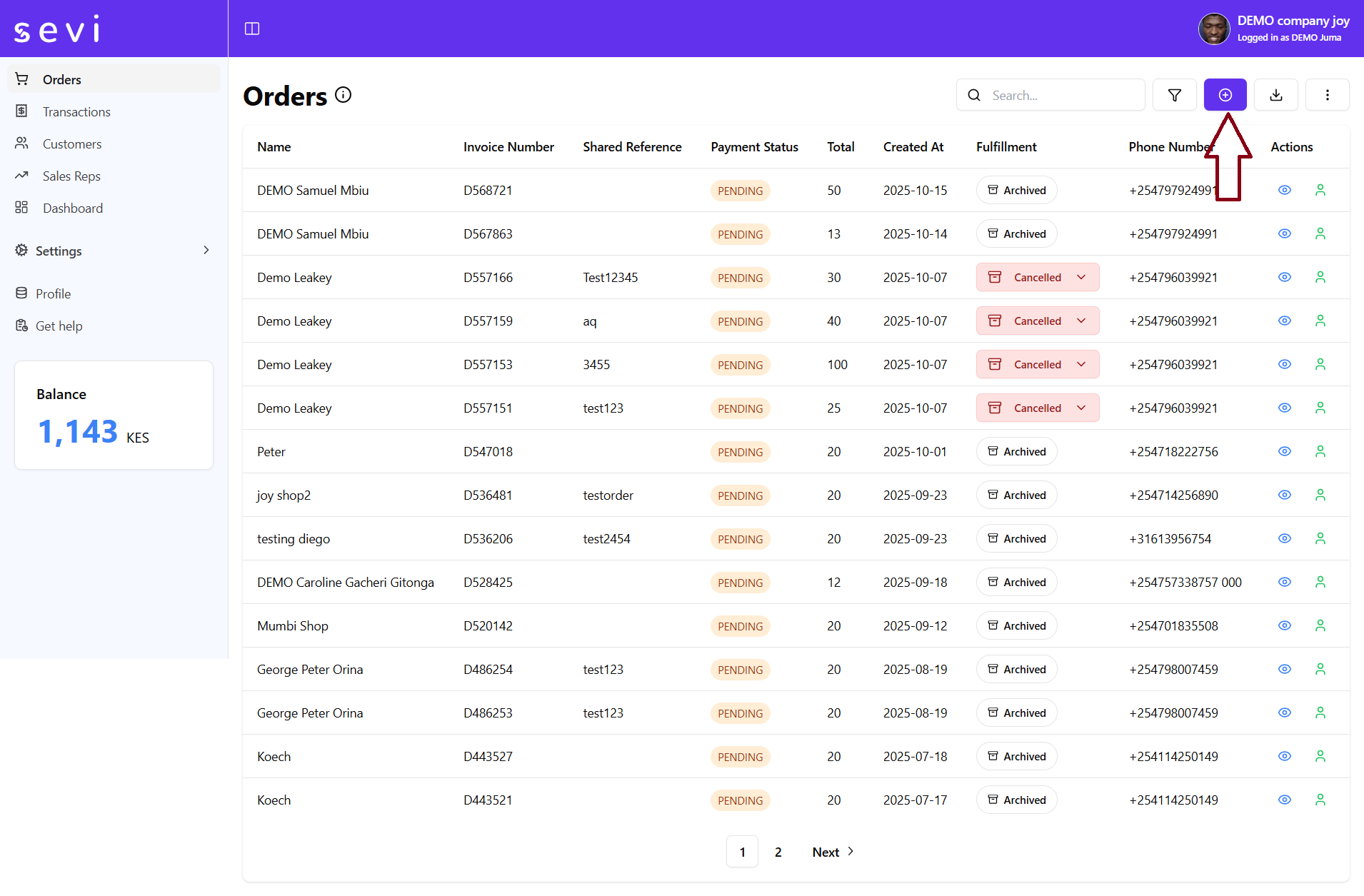
Task: Open the three-dot overflow menu icon
Action: tap(1327, 94)
